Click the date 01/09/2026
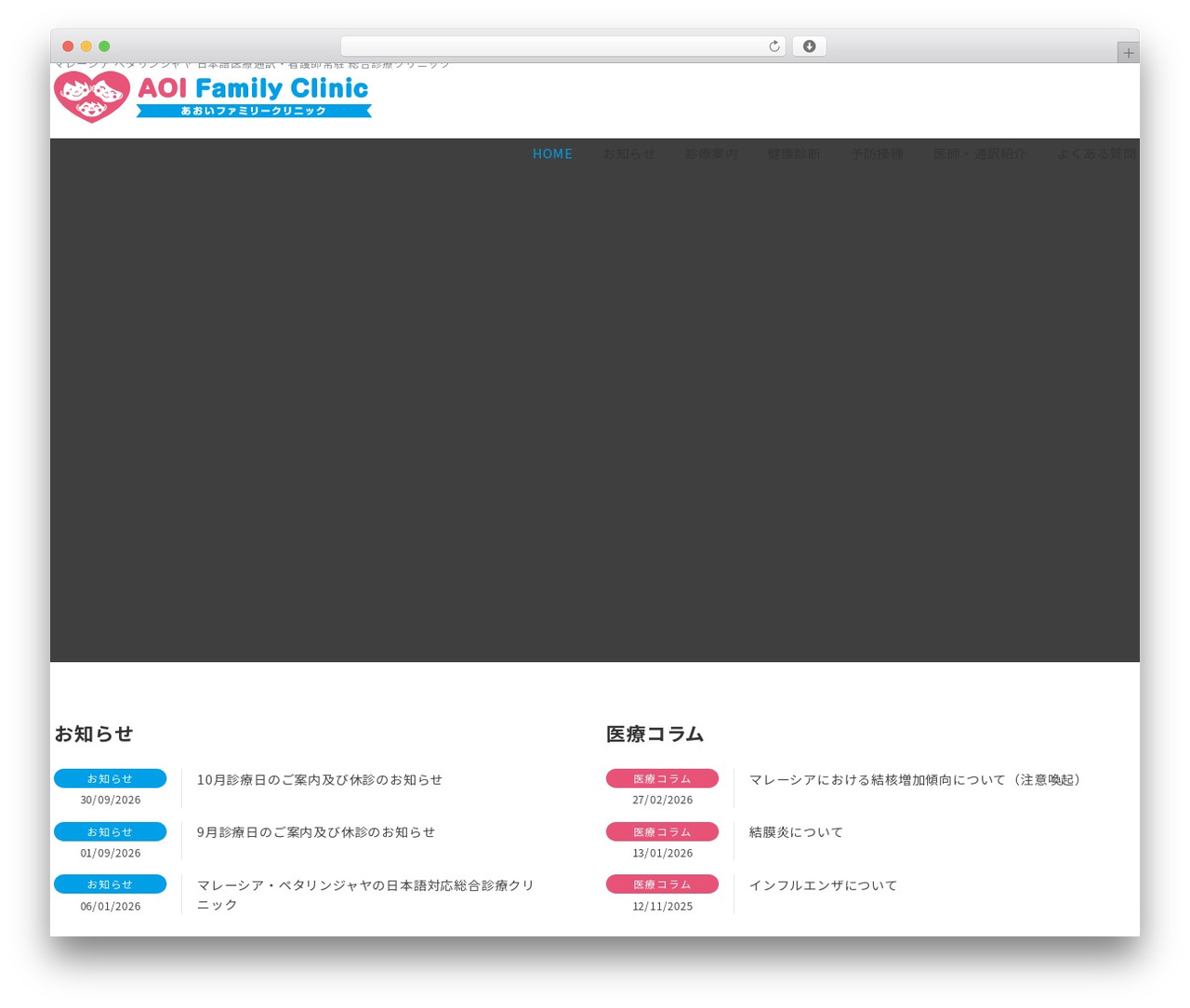 coord(111,853)
